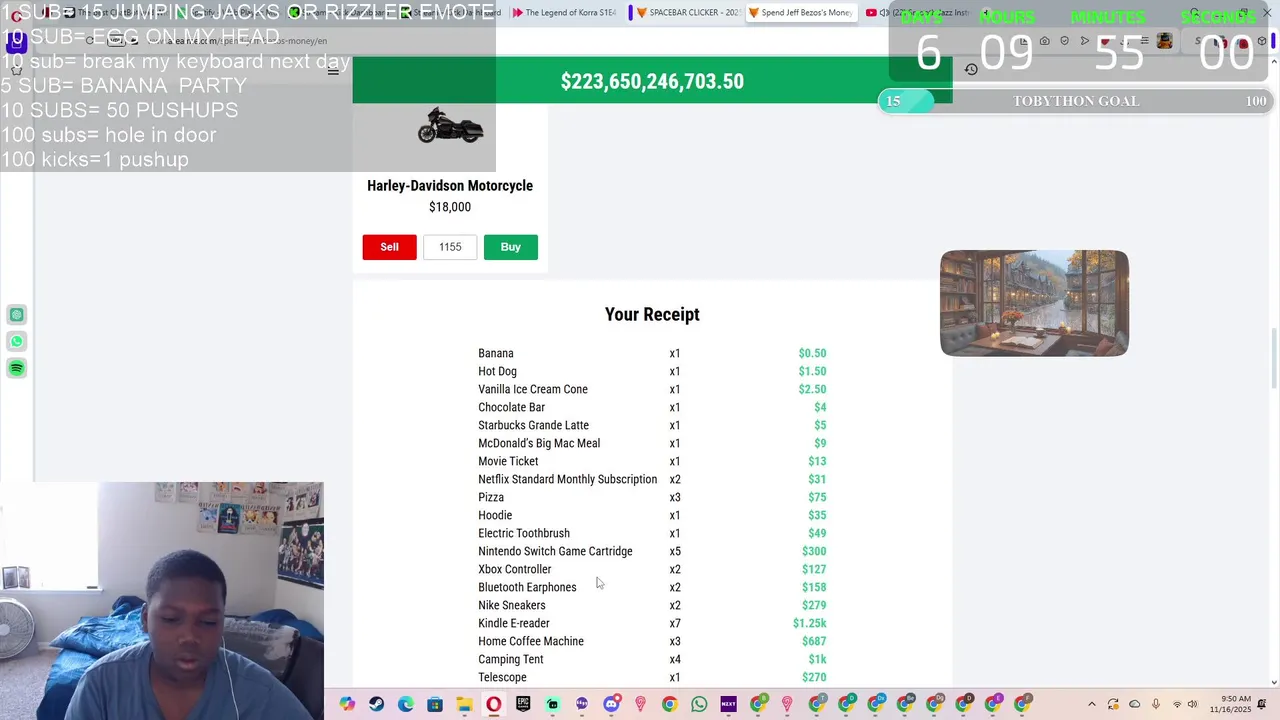
Task: Open WhatsApp from the taskbar
Action: tap(699, 704)
